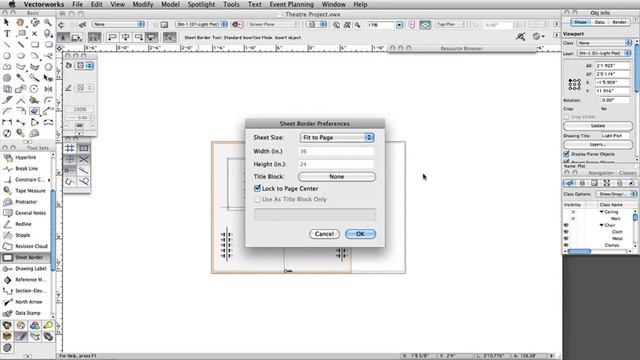Click OK in Sheet Border Preferences
640x360 pixels.
click(x=360, y=234)
